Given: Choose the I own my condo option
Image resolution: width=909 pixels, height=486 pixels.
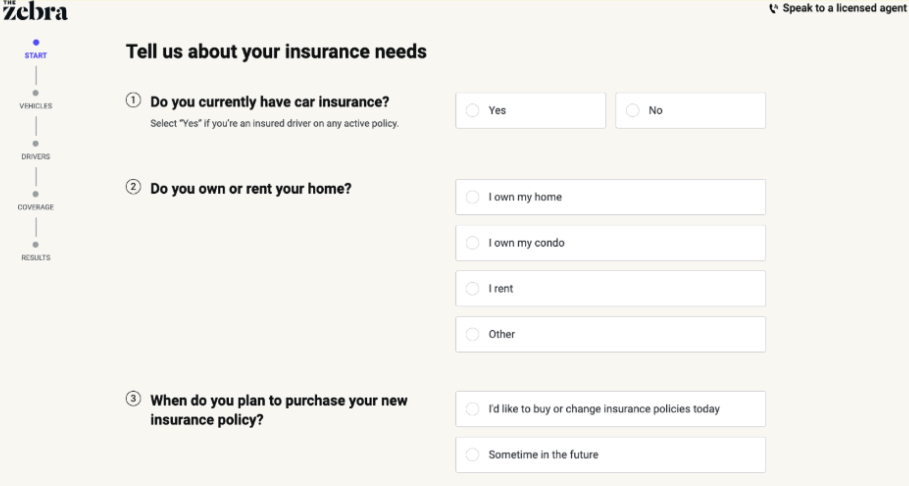Looking at the screenshot, I should (x=610, y=243).
